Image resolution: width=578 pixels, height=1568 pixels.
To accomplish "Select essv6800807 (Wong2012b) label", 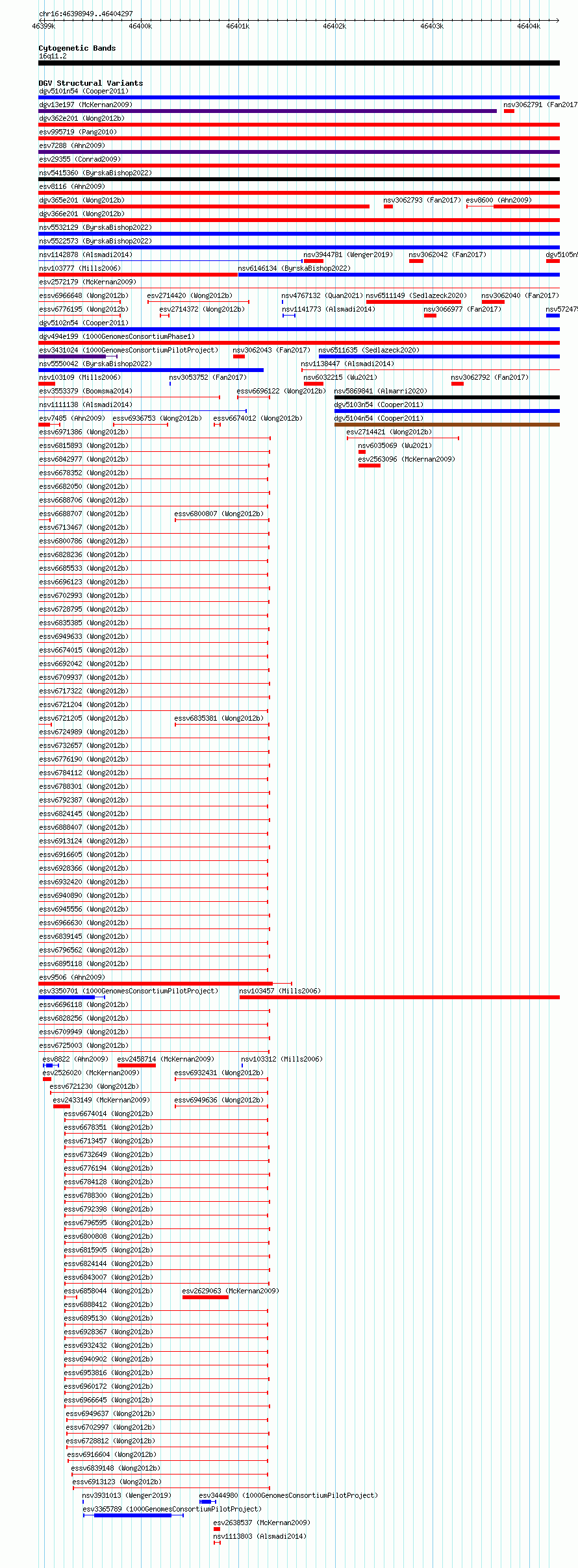I will [219, 514].
